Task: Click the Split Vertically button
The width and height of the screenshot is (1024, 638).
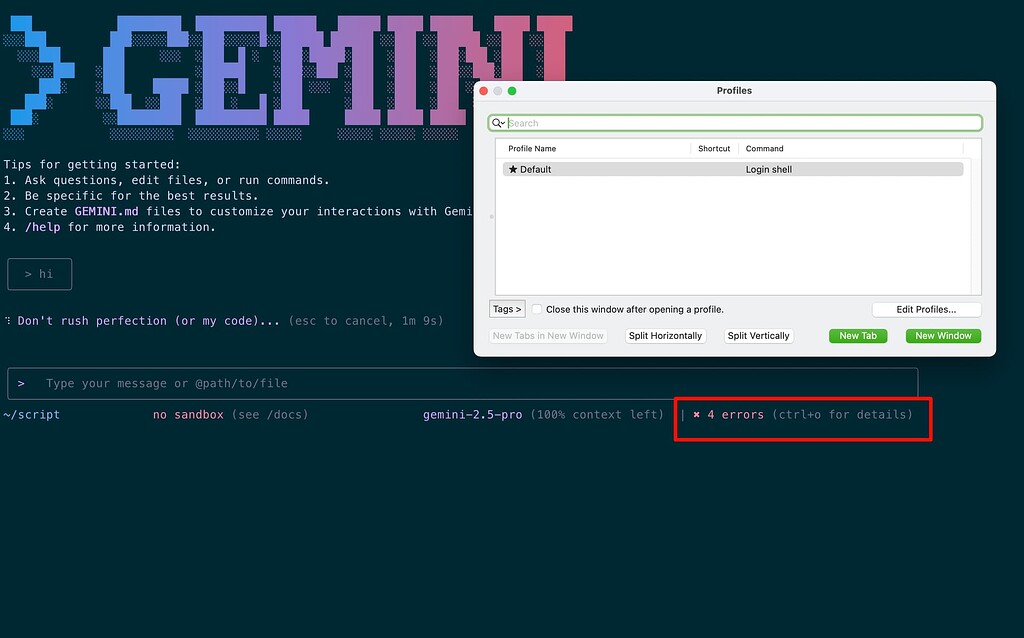Action: point(758,336)
